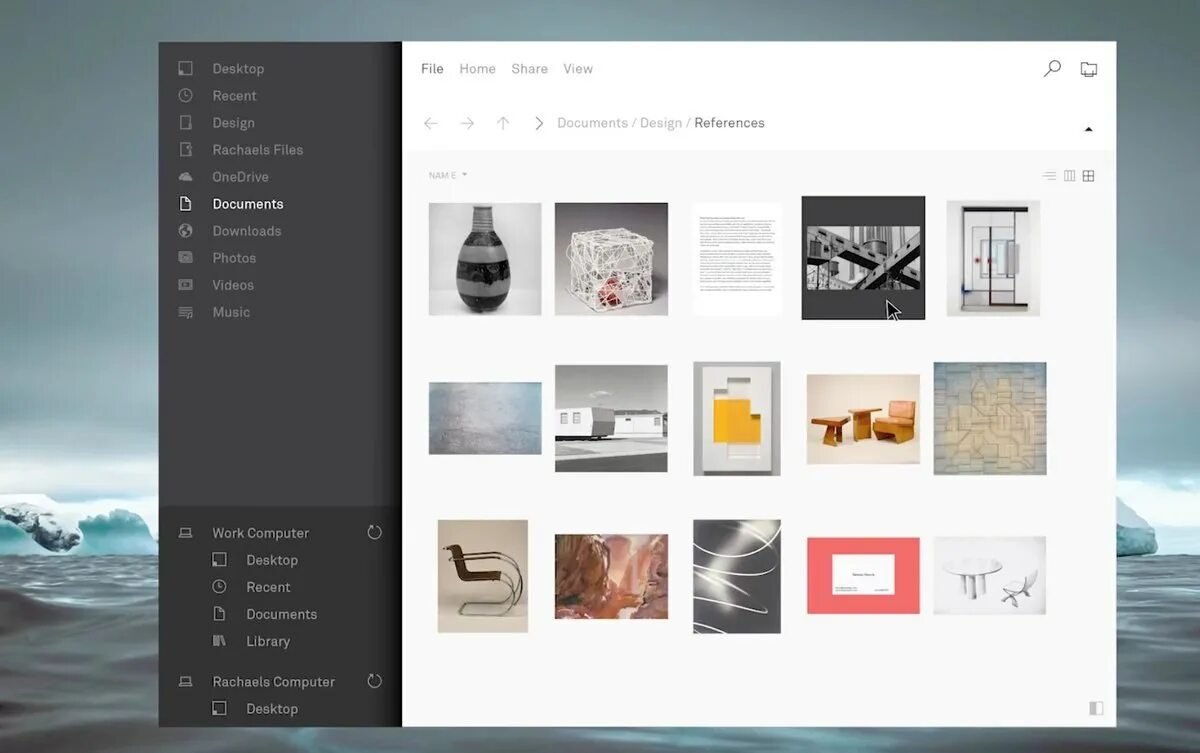Select the pink abstract painting thumbnail
The image size is (1200, 753).
[611, 576]
